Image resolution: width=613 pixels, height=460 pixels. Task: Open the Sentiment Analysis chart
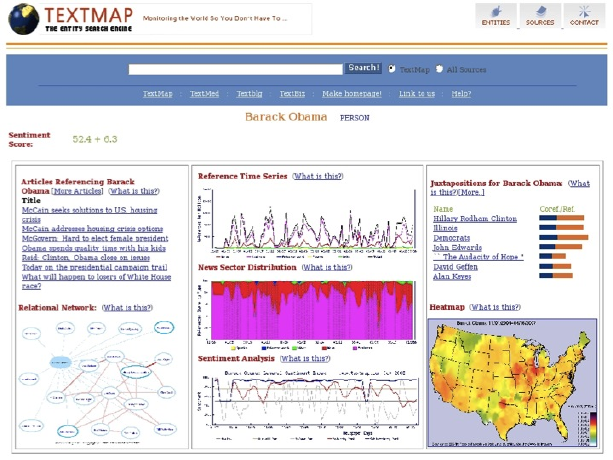pos(307,405)
